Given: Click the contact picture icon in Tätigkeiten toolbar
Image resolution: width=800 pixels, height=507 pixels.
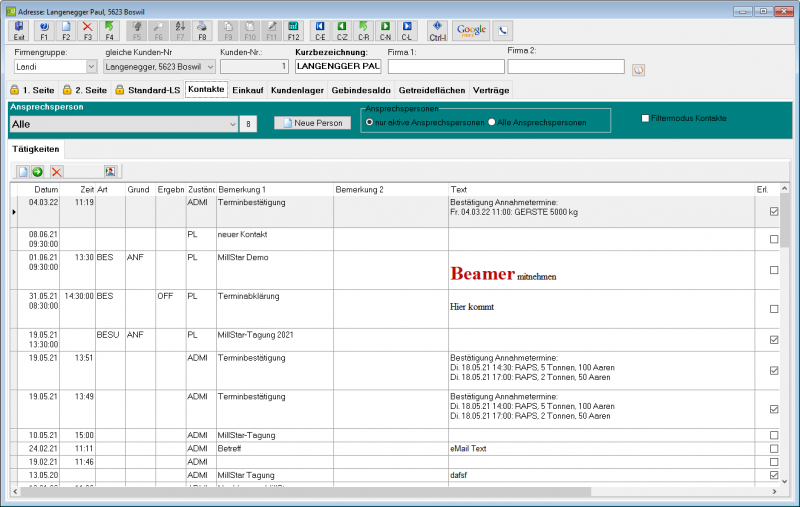Looking at the screenshot, I should point(110,172).
